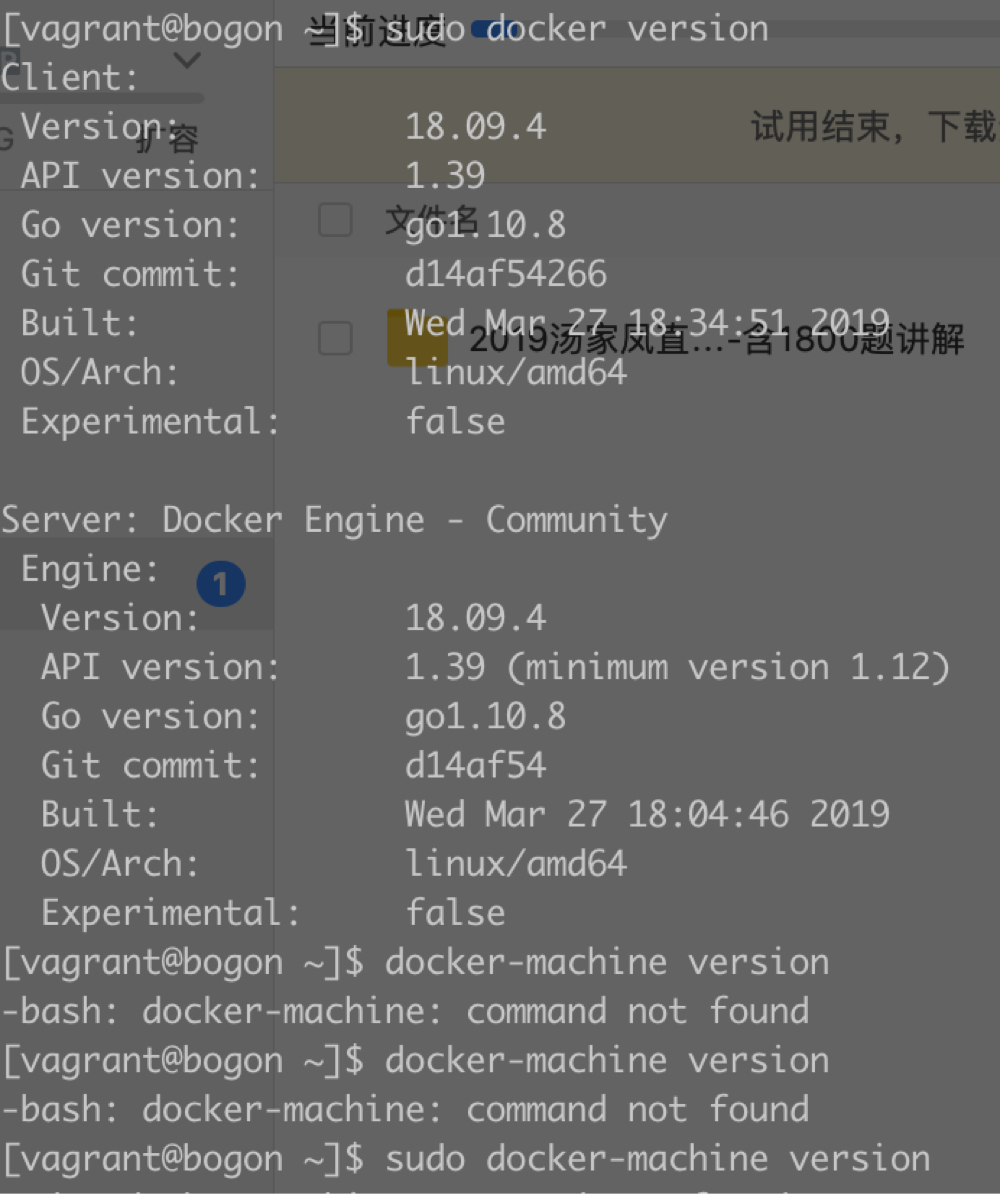This screenshot has height=1194, width=1001.
Task: Click the 扩容 link
Action: point(167,140)
